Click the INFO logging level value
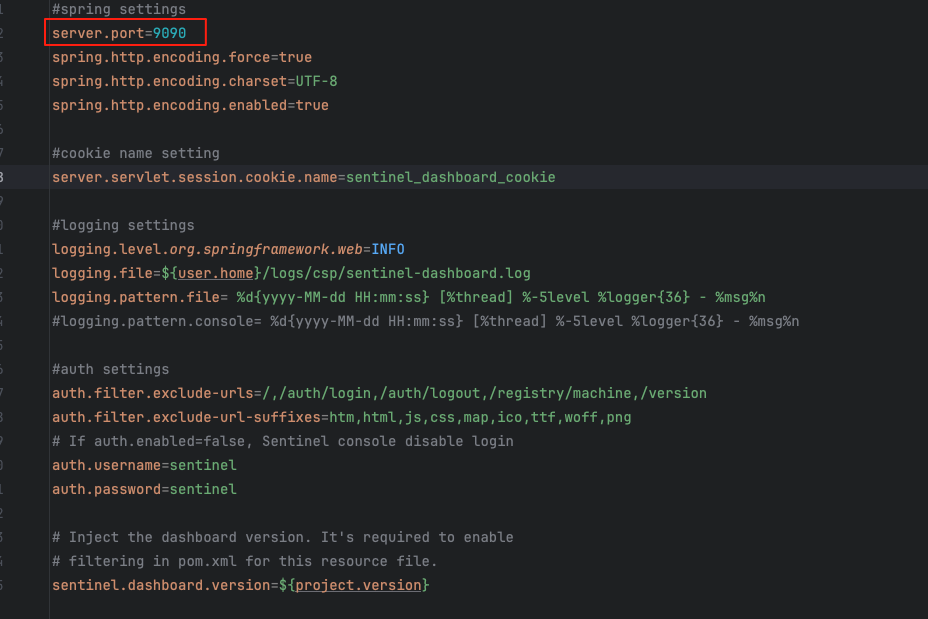The height and width of the screenshot is (619, 928). click(388, 249)
